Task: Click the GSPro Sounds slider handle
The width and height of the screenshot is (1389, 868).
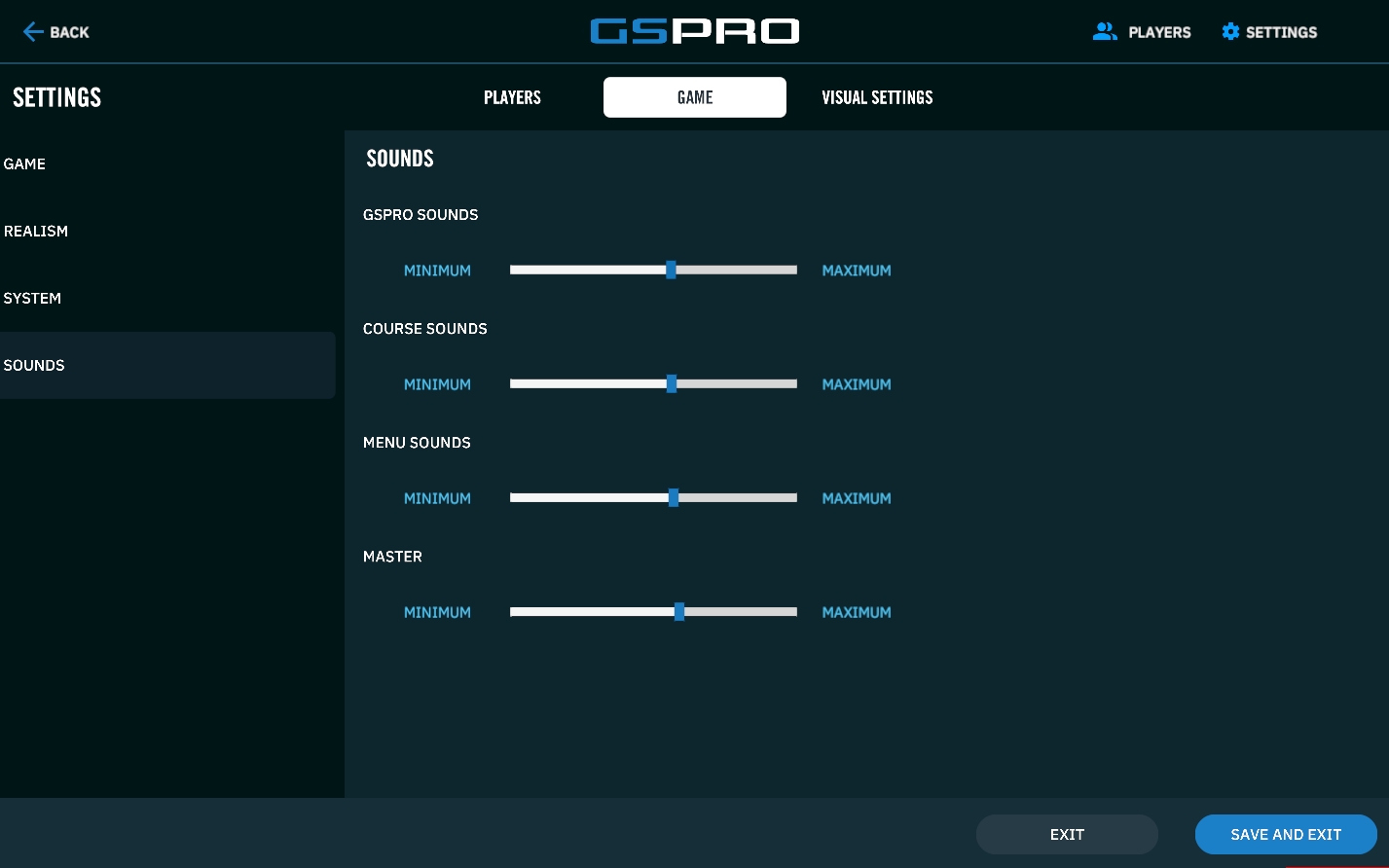Action: click(x=671, y=271)
